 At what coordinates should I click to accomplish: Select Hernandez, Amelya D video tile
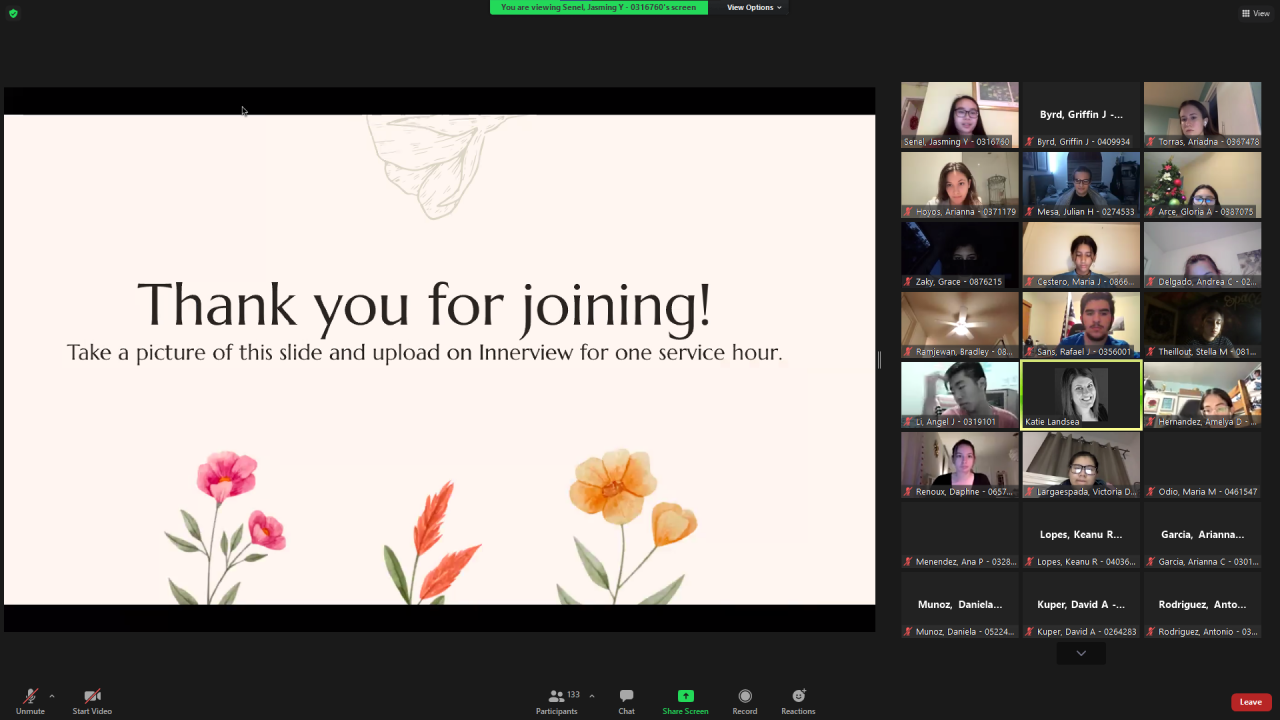[1202, 395]
